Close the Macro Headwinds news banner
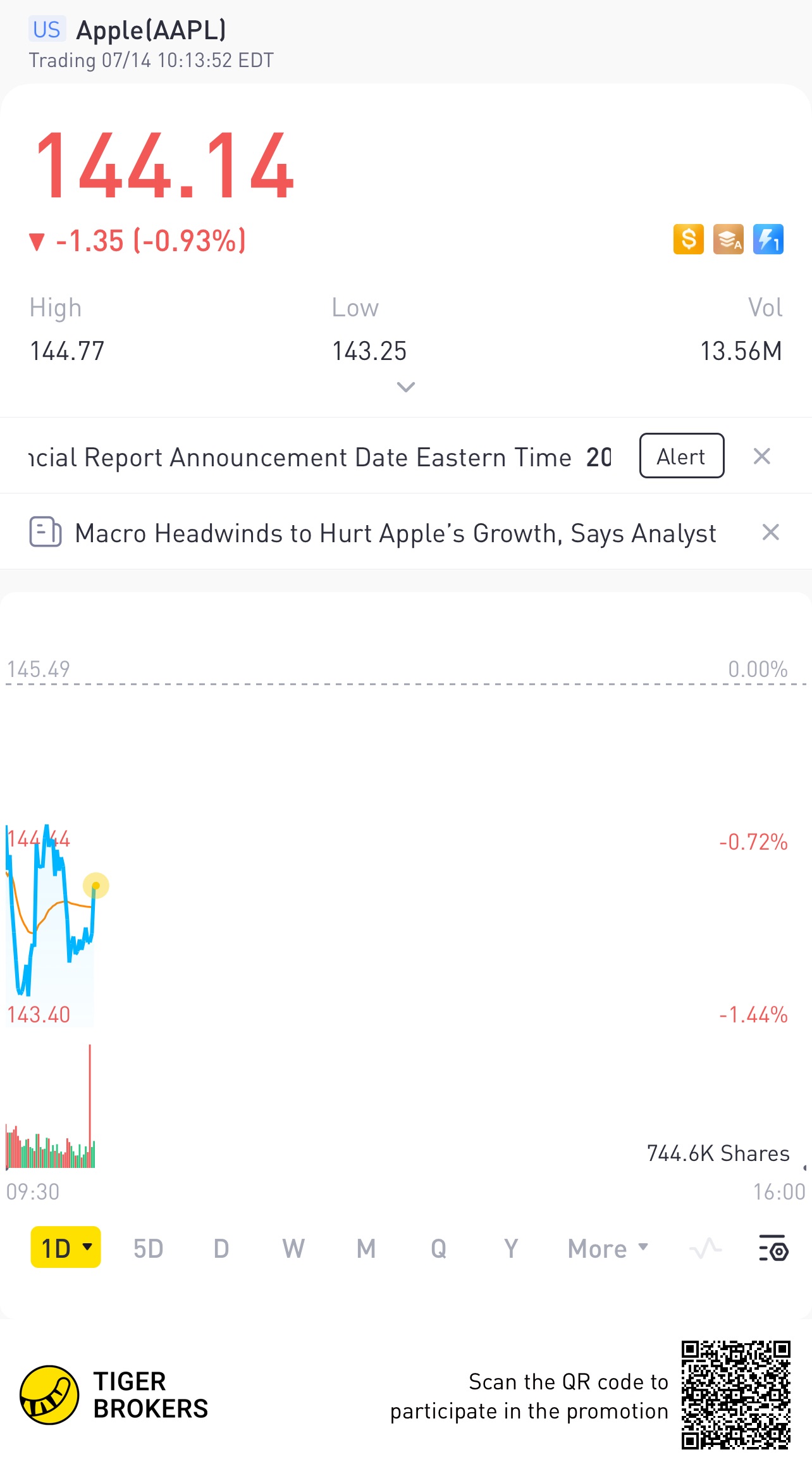This screenshot has height=1471, width=812. 770,532
